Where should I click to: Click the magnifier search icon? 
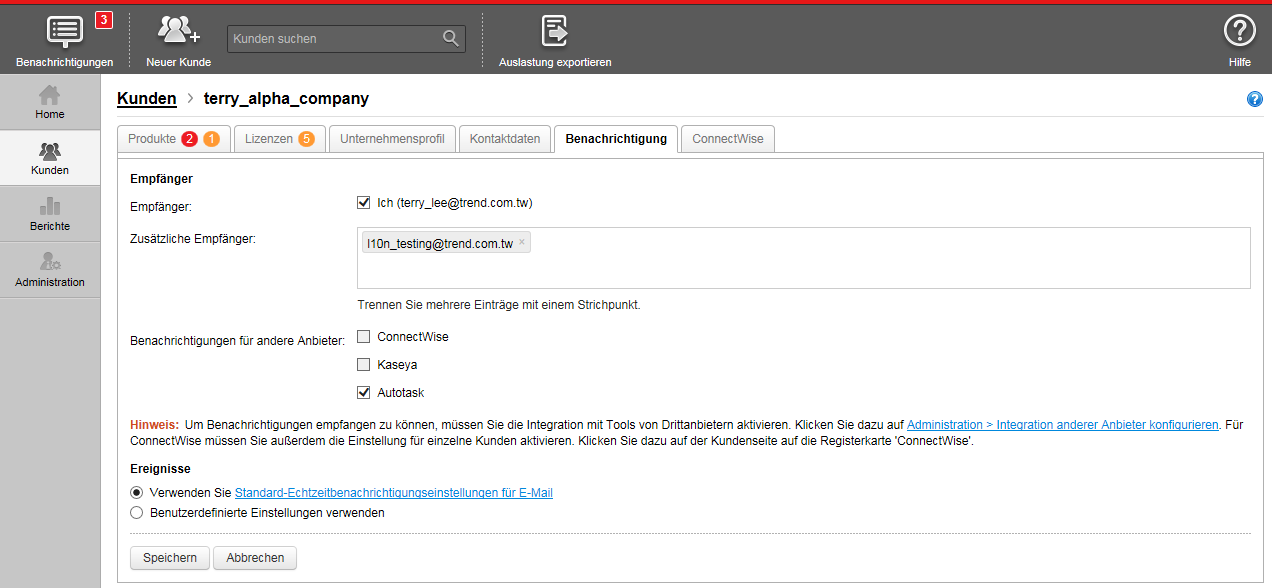point(451,39)
